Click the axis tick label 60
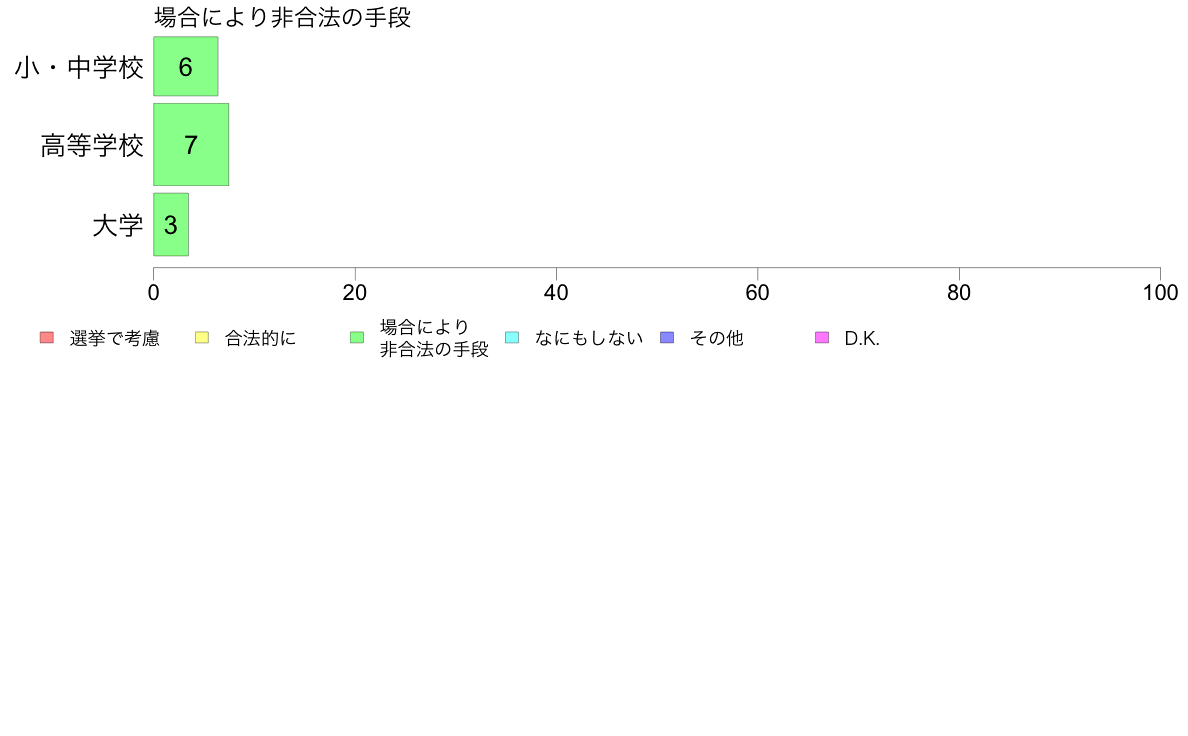 [758, 293]
